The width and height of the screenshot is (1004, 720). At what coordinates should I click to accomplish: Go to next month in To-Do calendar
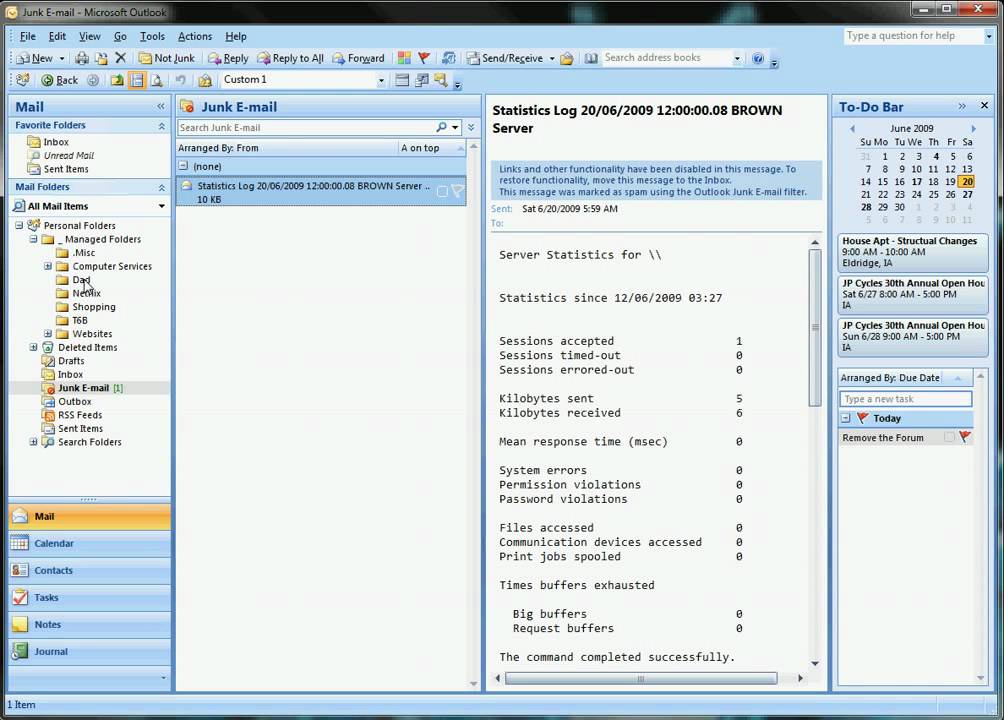coord(973,129)
